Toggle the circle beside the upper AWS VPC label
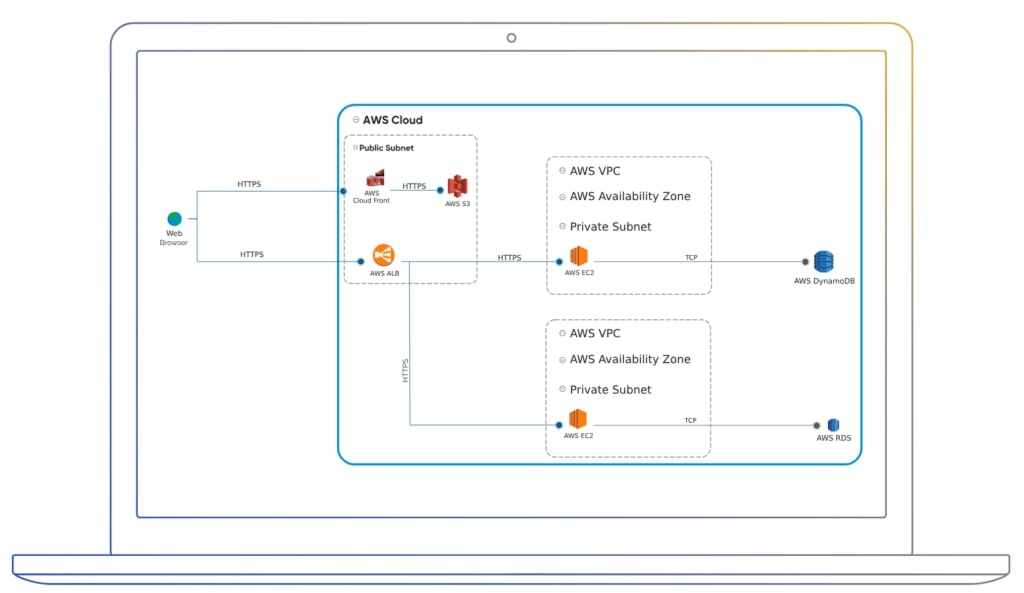 pos(560,171)
